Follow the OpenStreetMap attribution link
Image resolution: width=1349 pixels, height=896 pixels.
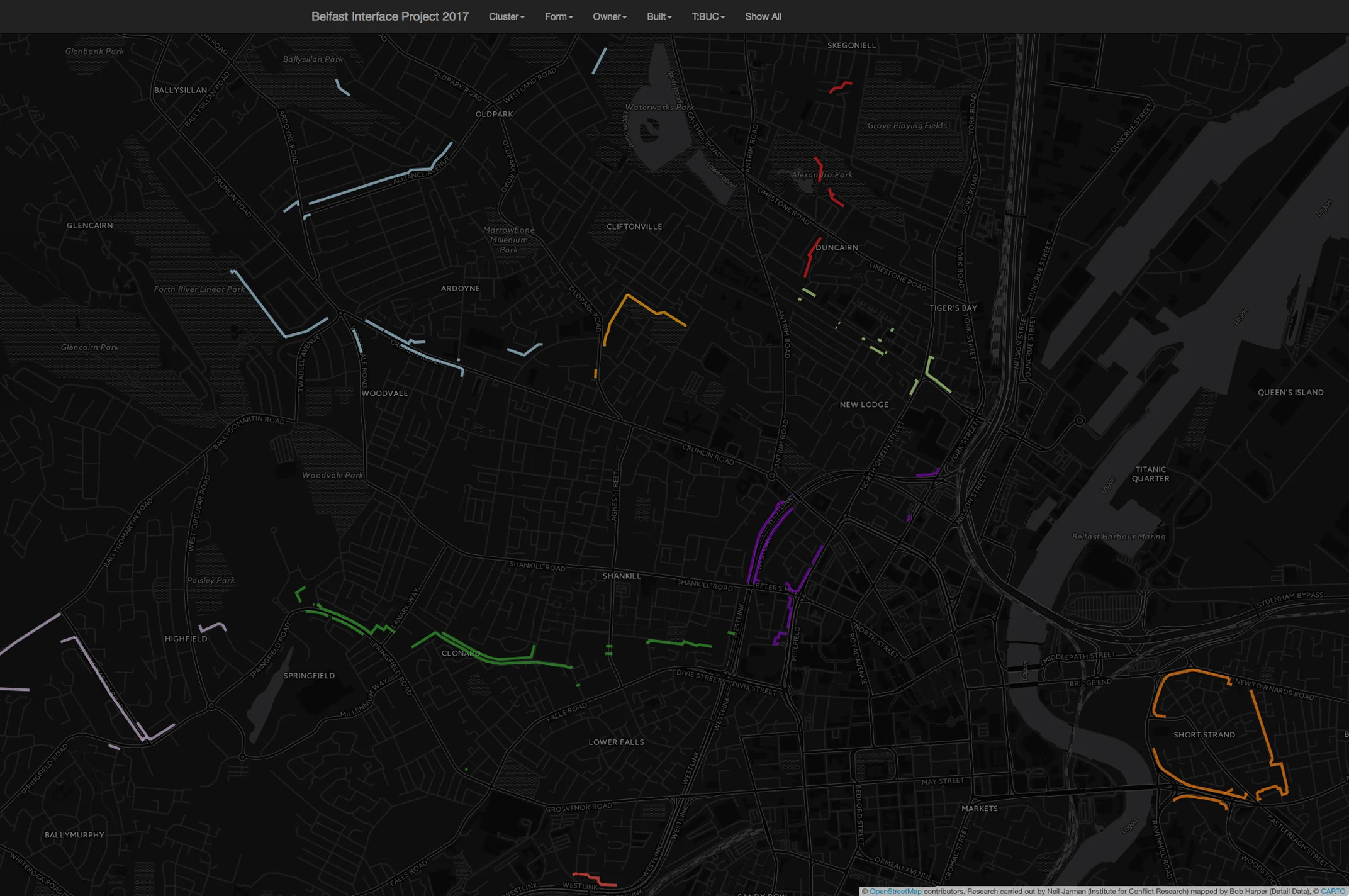click(895, 891)
